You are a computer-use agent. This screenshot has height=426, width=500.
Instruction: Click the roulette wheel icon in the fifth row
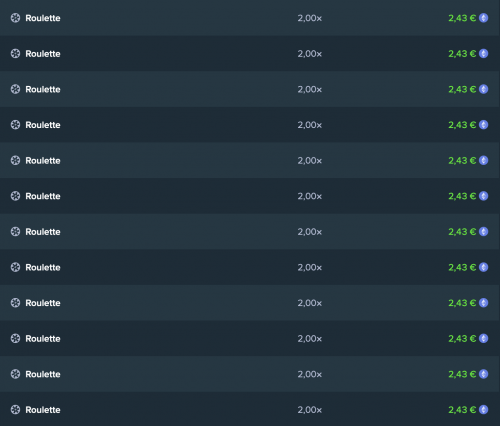[15, 160]
